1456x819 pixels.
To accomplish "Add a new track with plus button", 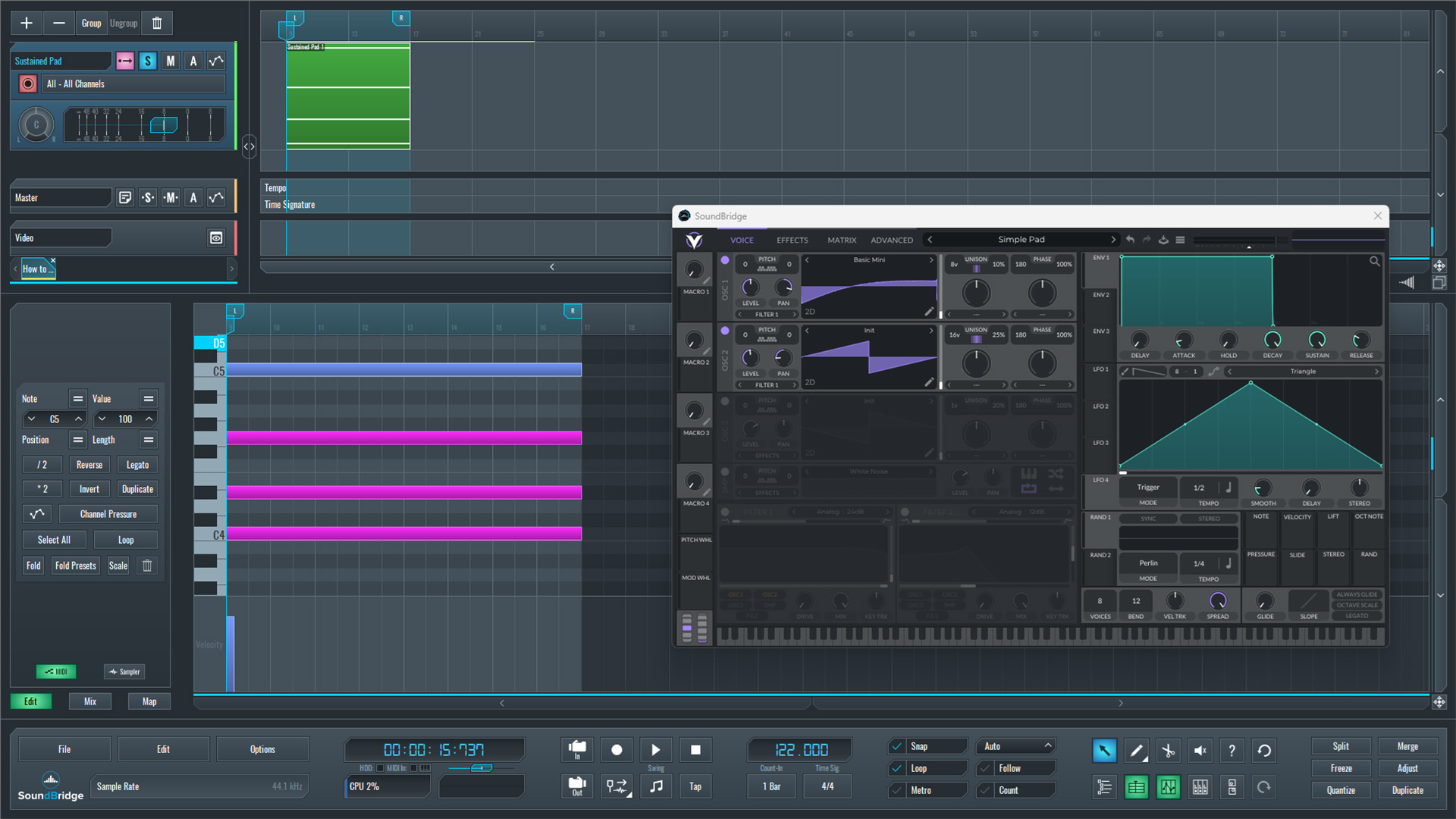I will click(x=27, y=23).
